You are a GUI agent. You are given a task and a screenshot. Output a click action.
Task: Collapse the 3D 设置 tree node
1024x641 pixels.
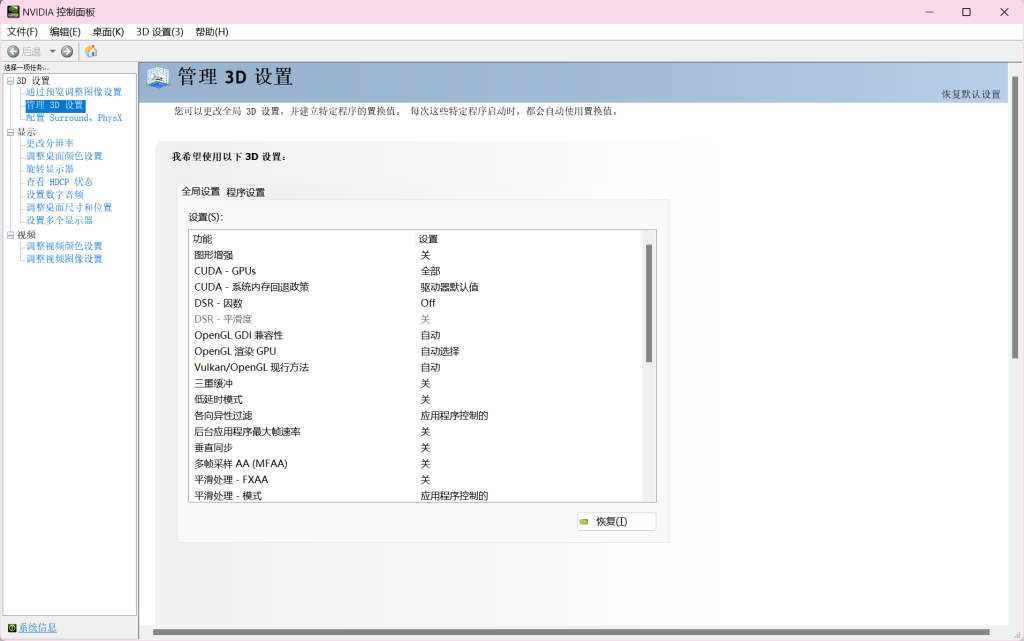click(10, 81)
